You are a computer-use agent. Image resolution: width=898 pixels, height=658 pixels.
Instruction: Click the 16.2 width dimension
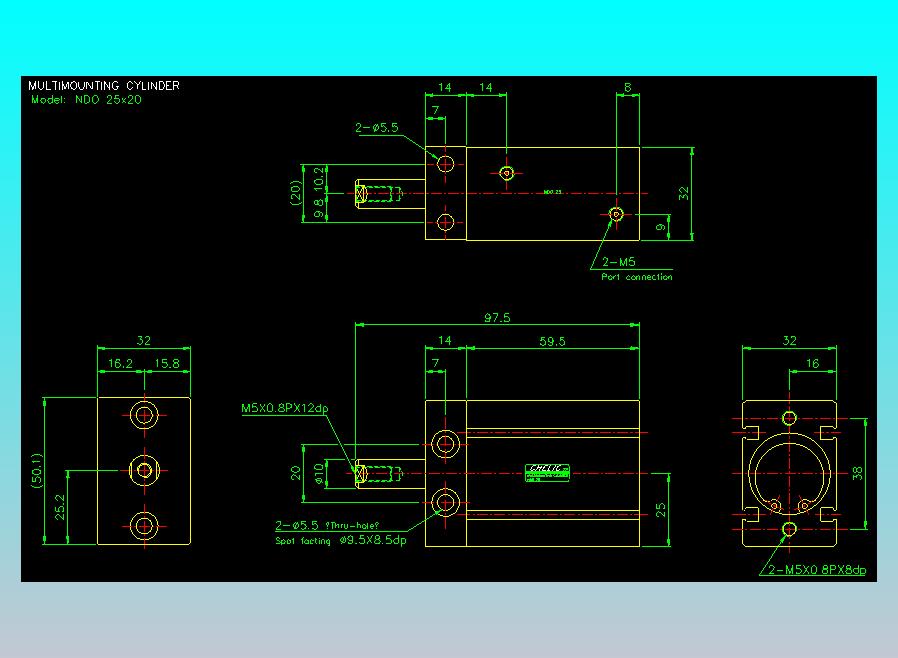[120, 364]
